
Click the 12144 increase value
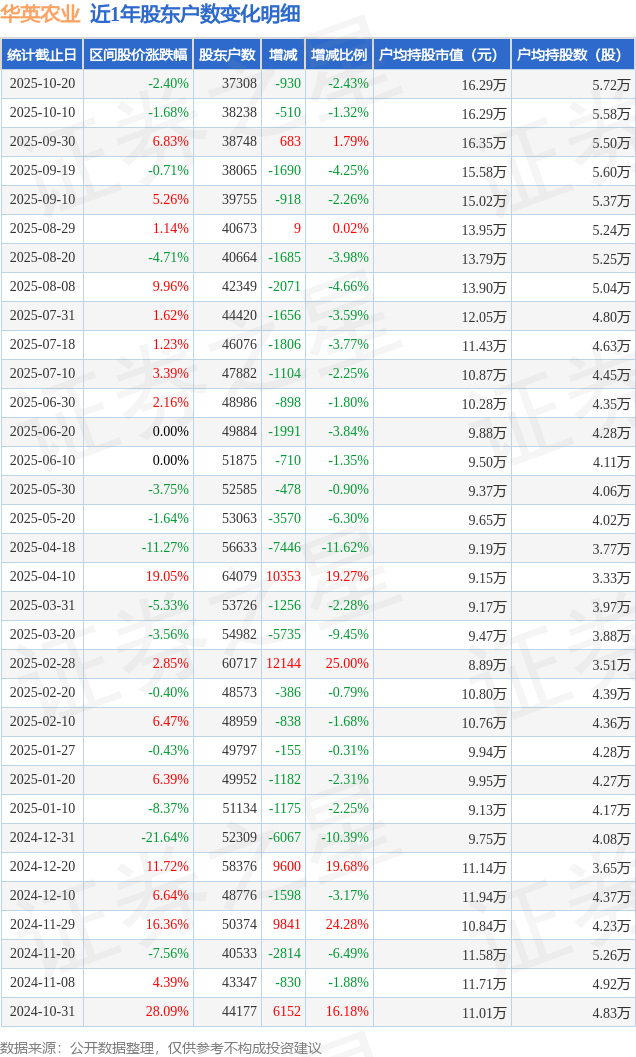[x=283, y=664]
